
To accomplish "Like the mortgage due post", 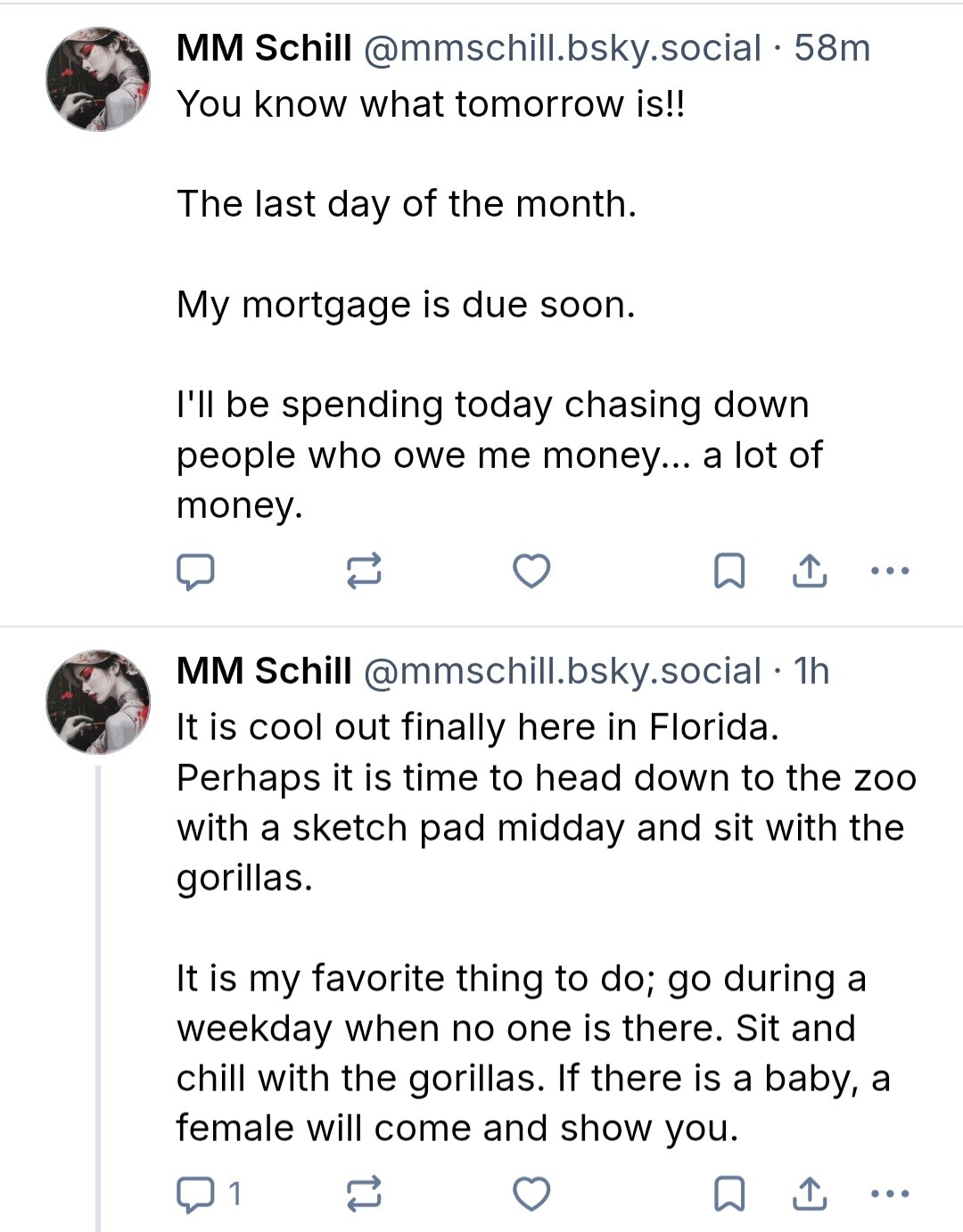I will [531, 571].
